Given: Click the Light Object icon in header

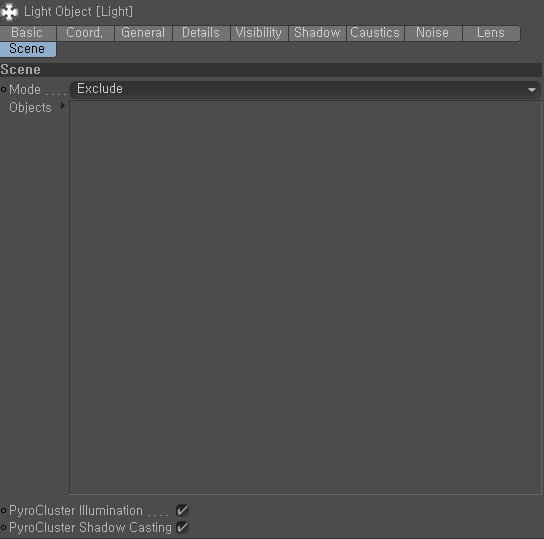Looking at the screenshot, I should [9, 12].
